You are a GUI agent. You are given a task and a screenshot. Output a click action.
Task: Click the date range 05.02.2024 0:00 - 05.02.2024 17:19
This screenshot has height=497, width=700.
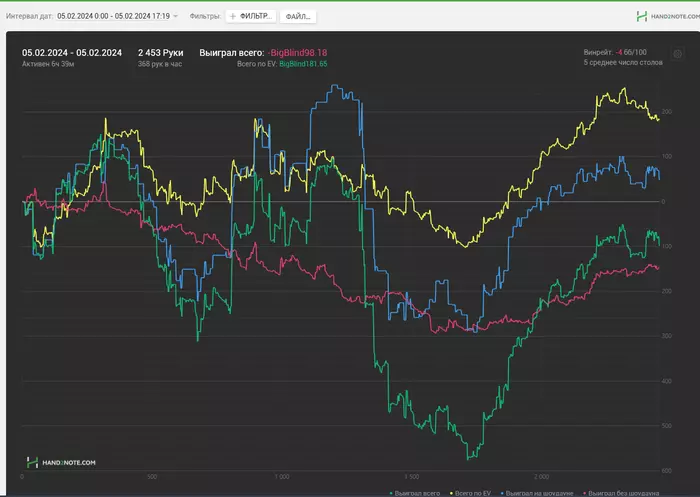pos(113,16)
